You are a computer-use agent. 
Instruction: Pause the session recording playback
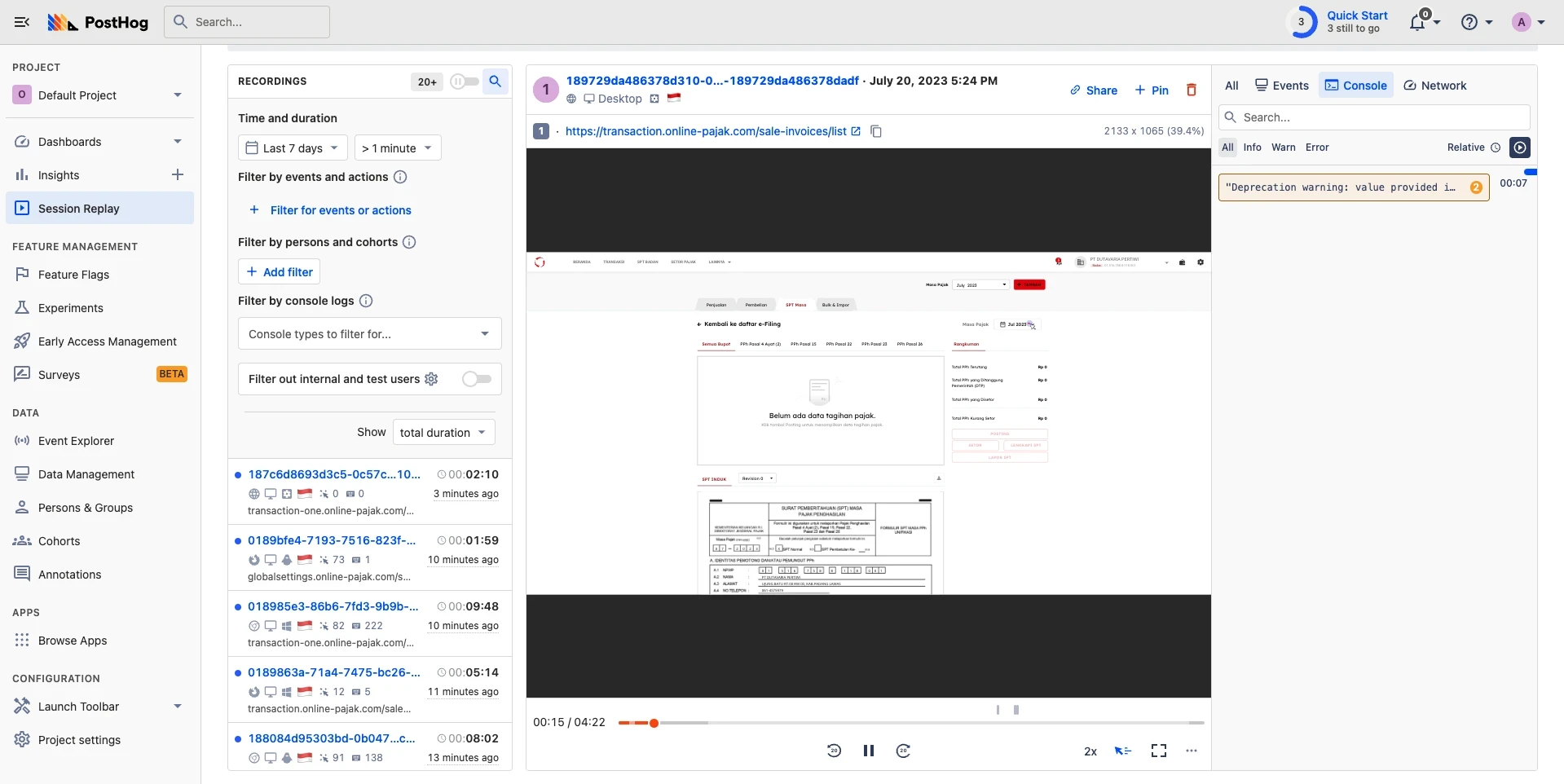869,751
